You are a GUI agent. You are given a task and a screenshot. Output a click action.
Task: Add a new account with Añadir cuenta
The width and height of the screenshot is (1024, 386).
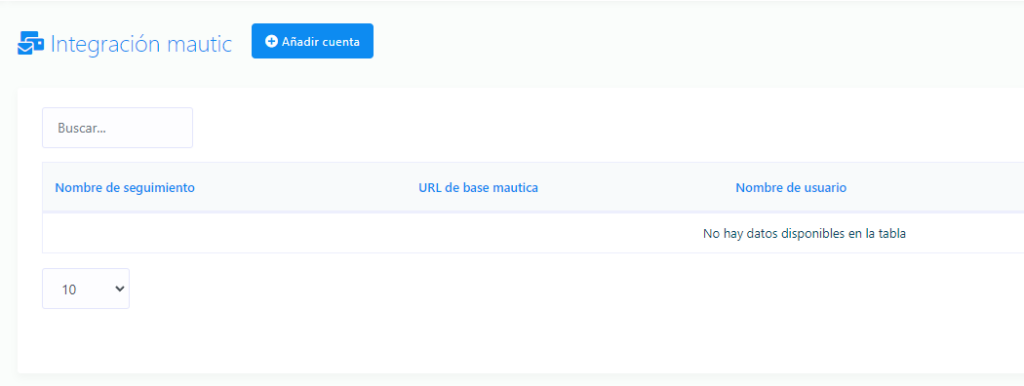click(x=312, y=41)
